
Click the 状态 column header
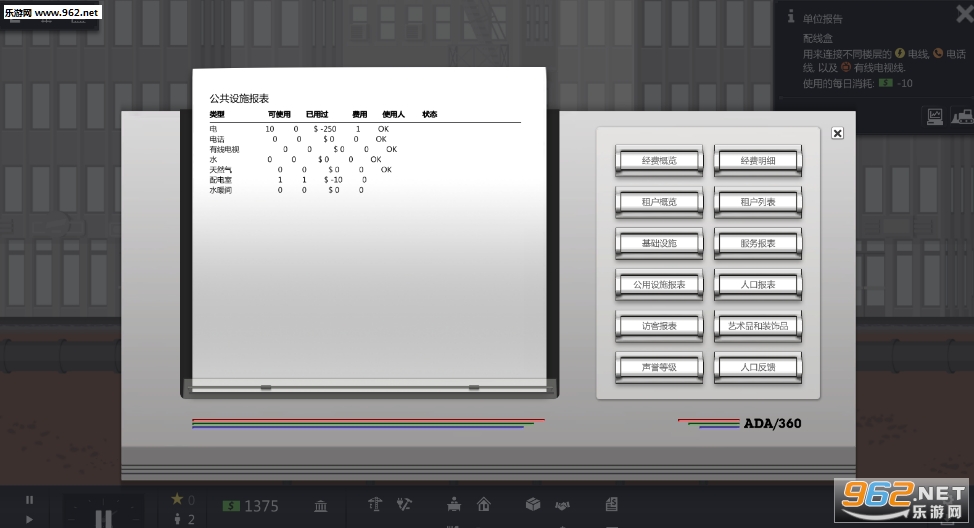(430, 114)
